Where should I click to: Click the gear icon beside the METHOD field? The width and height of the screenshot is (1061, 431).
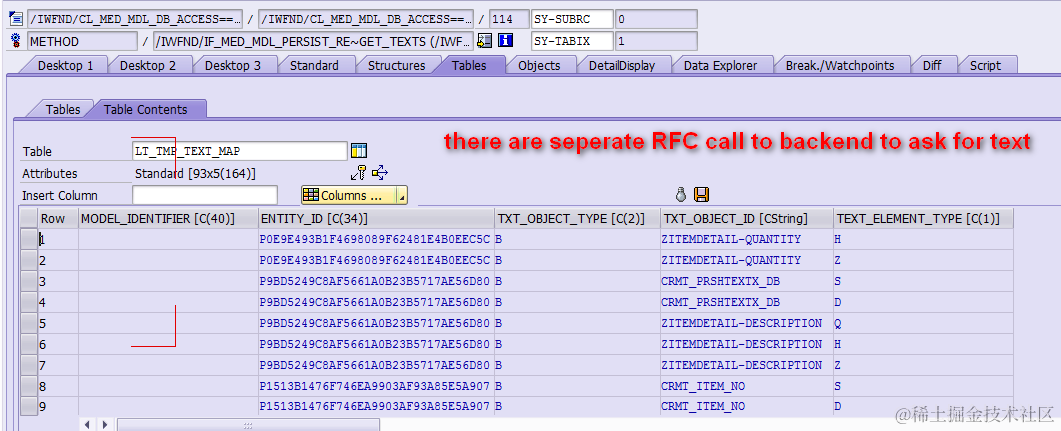coord(16,41)
